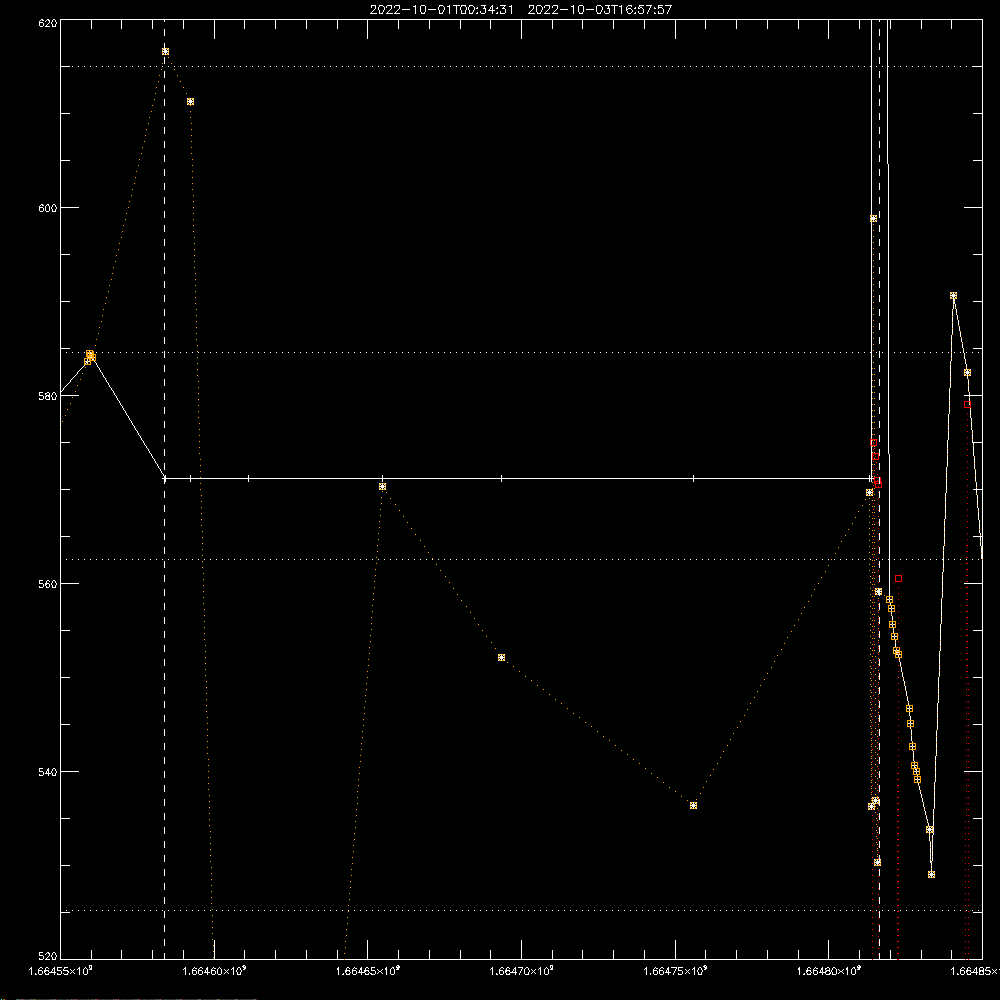Click the y-axis label 560
1000x1000 pixels.
[x=48, y=584]
